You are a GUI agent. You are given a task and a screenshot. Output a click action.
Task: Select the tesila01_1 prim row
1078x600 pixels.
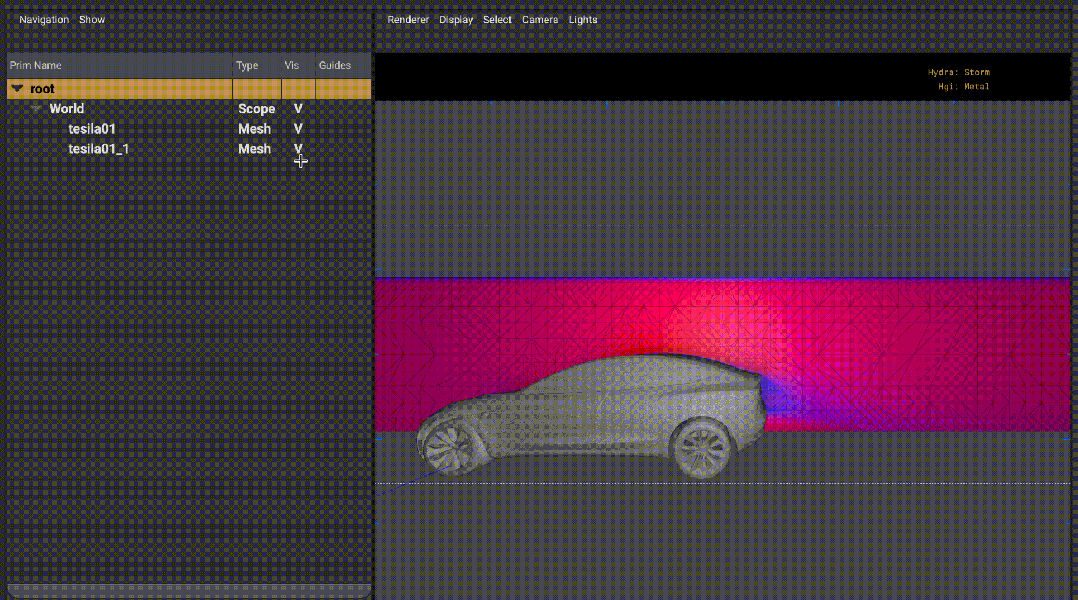(98, 149)
